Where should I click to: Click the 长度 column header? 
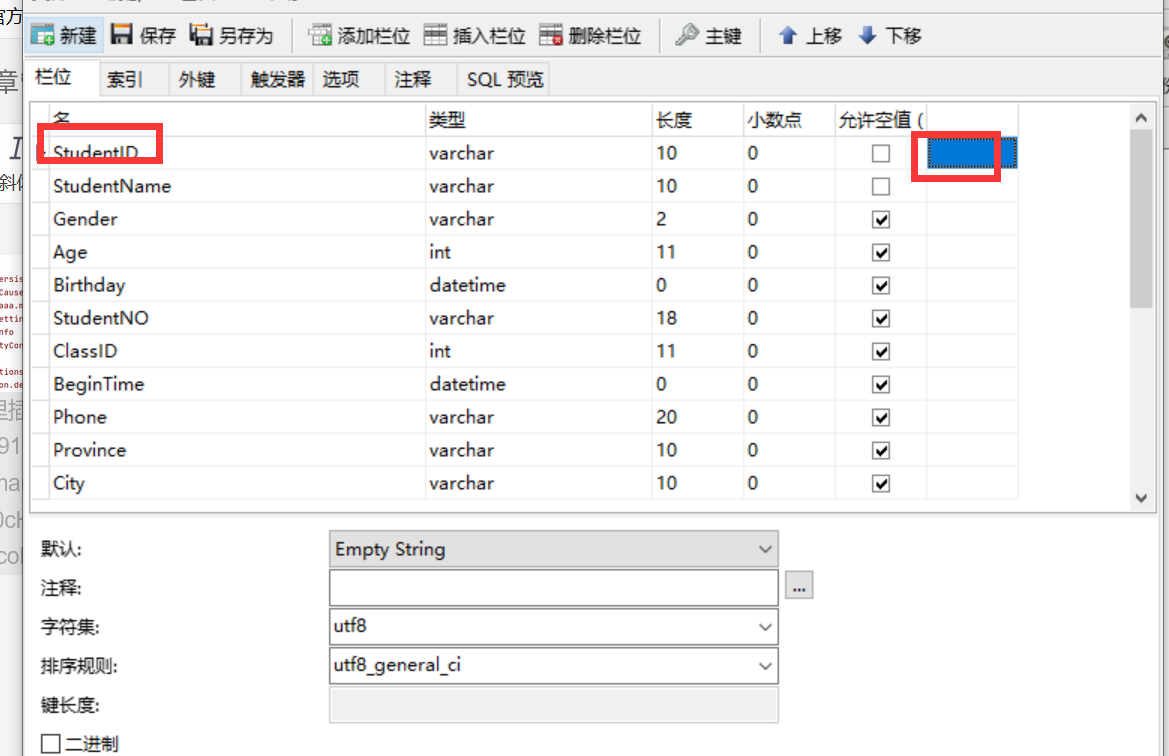tap(698, 119)
